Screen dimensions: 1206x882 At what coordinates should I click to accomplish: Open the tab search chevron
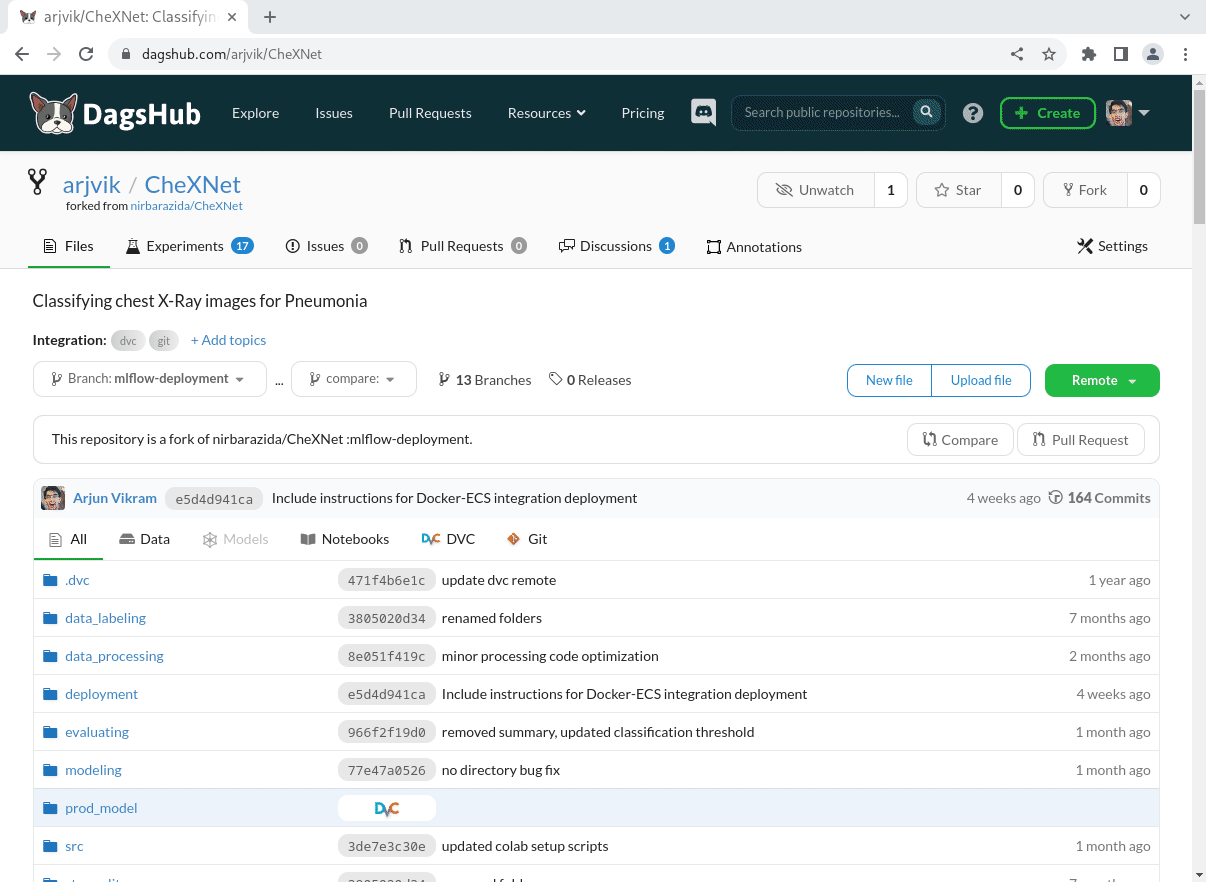pyautogui.click(x=1184, y=17)
